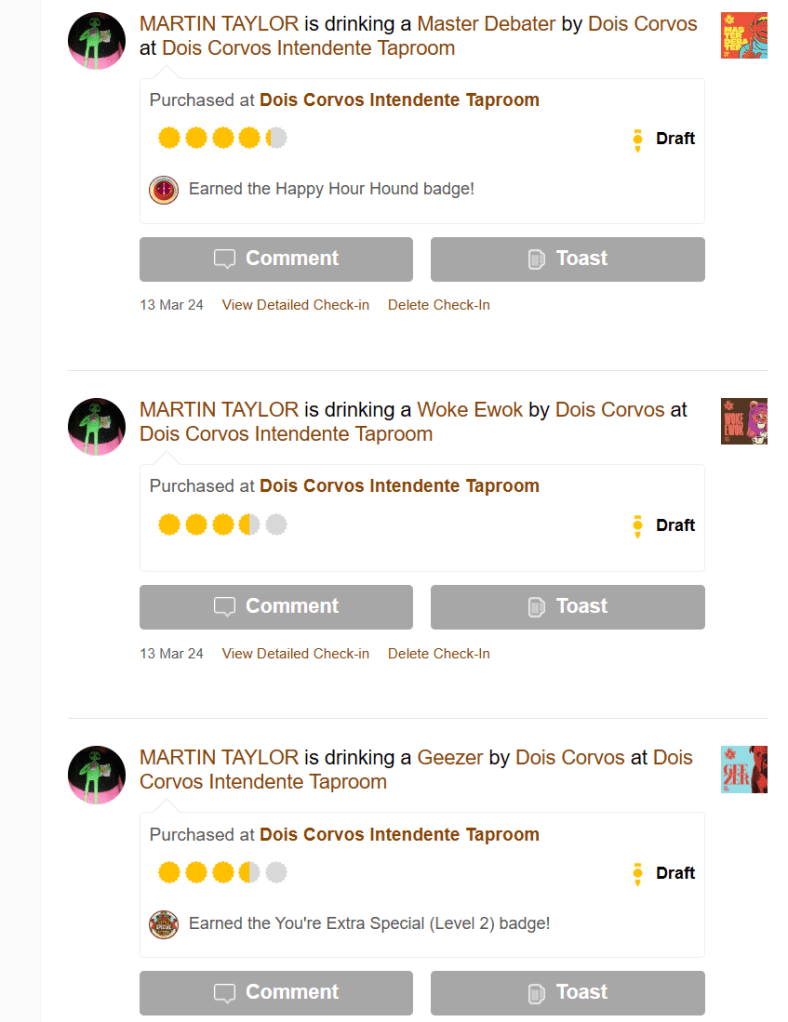Screen dimensions: 788x1022
Task: Click the Happy Hour Hound badge icon
Action: point(163,189)
